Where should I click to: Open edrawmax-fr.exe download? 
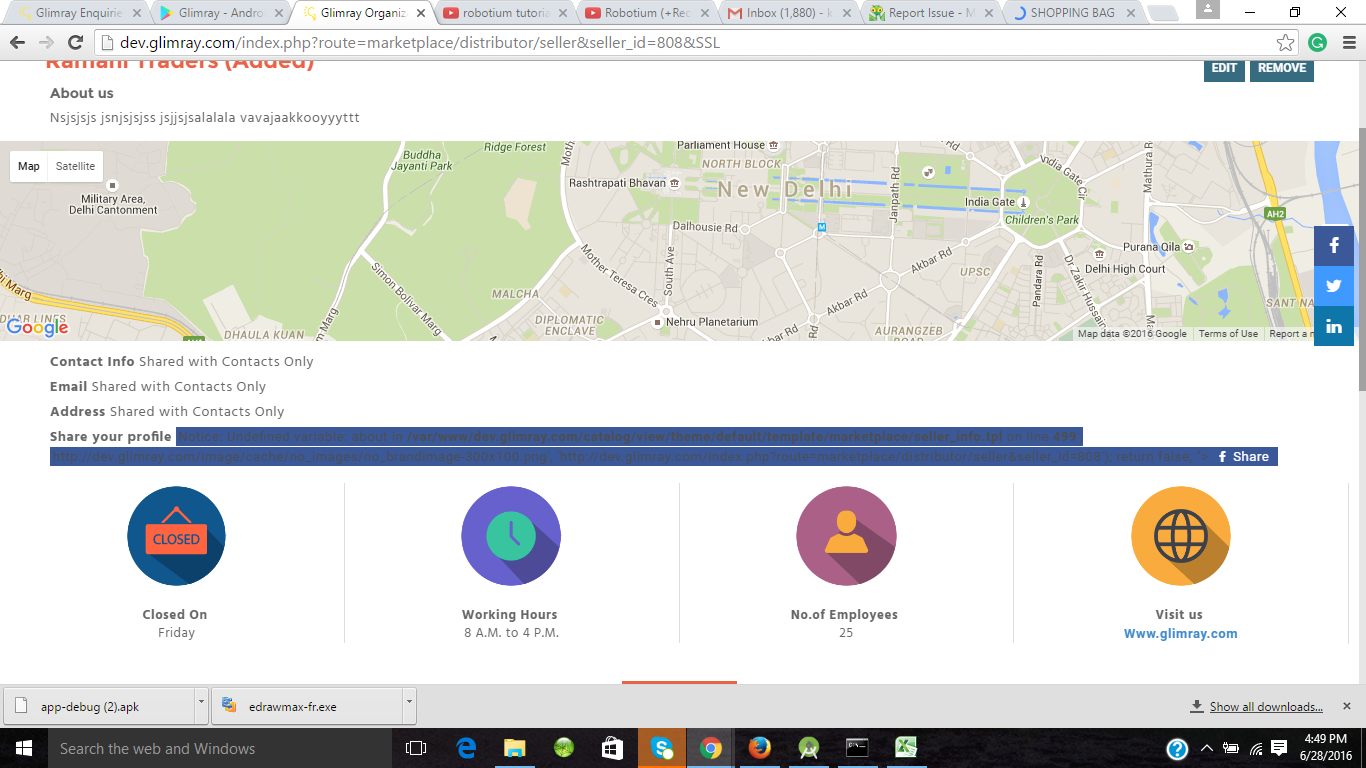pos(306,706)
